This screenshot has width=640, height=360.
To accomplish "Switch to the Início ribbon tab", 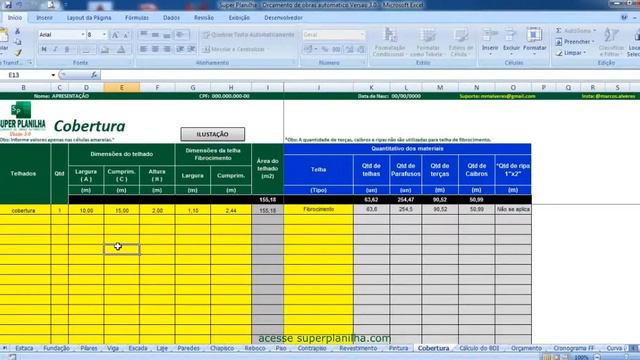I will click(x=15, y=18).
